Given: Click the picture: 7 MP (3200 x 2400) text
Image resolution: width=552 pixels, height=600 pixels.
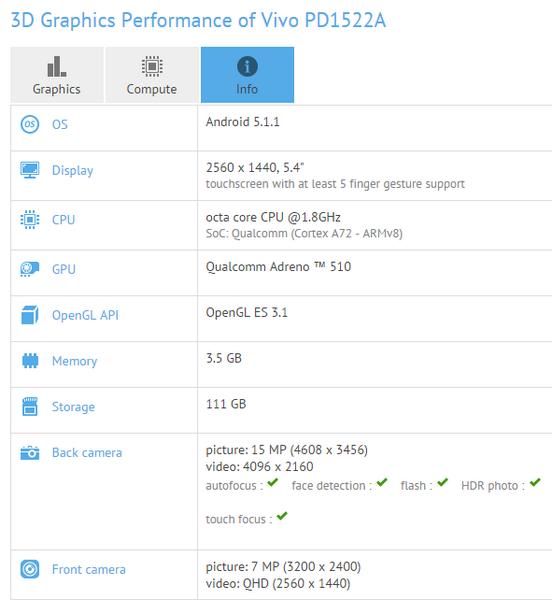Looking at the screenshot, I should (283, 567).
